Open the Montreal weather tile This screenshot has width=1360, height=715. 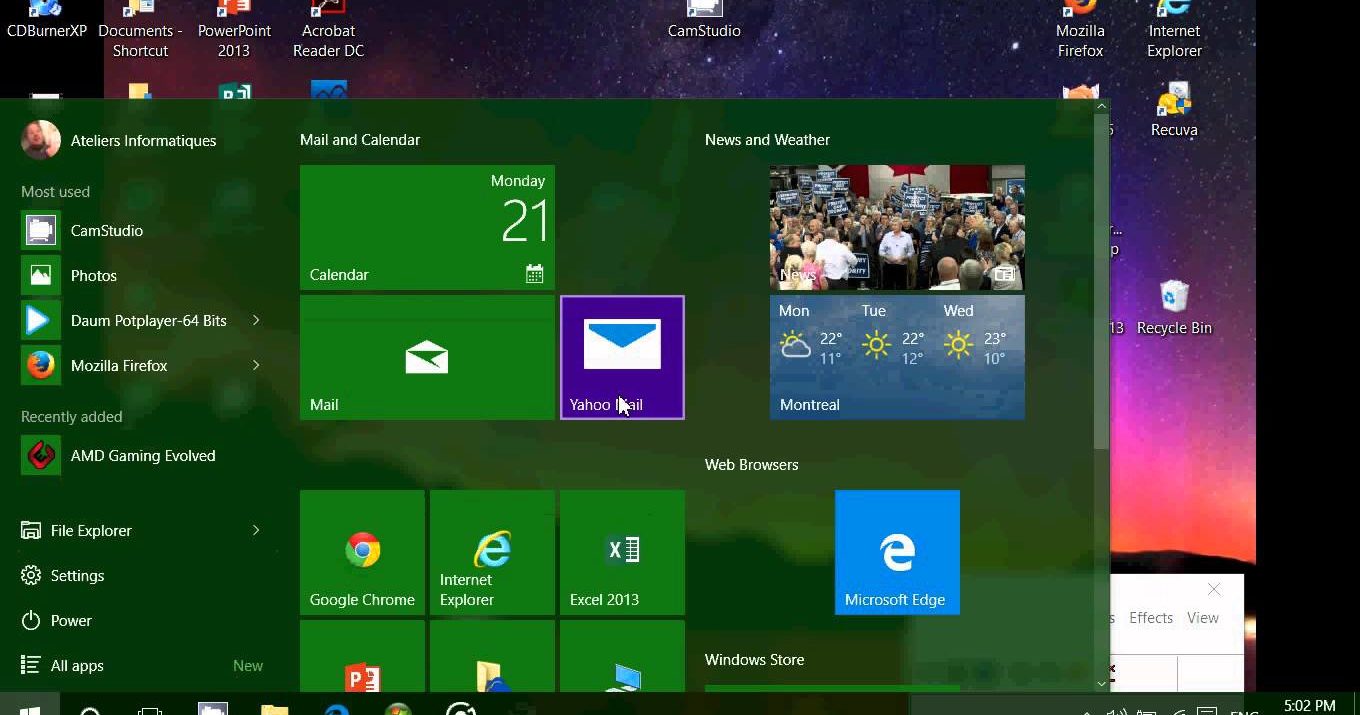pyautogui.click(x=897, y=357)
